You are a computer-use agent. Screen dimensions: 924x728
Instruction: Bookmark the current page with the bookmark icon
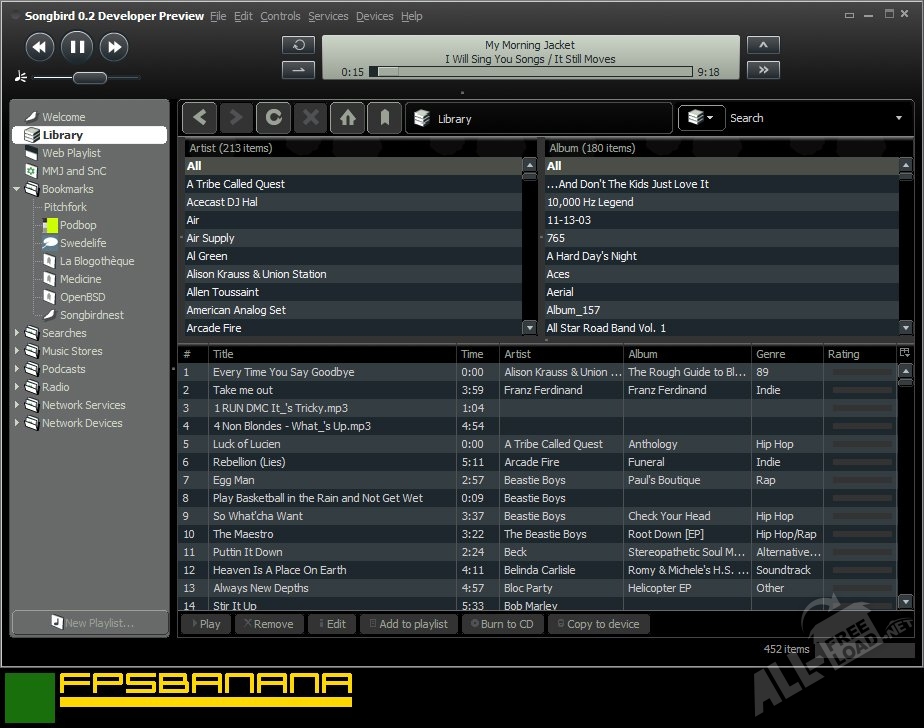(x=383, y=118)
